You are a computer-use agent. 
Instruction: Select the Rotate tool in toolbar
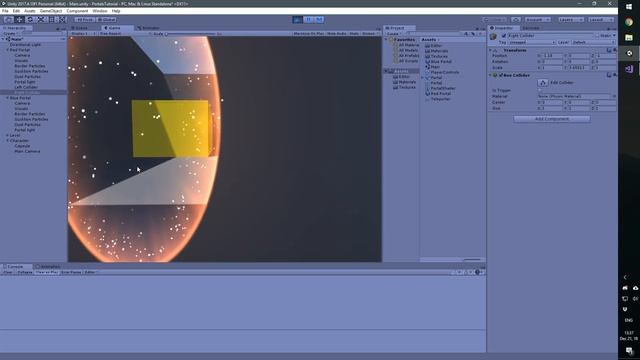[x=30, y=20]
